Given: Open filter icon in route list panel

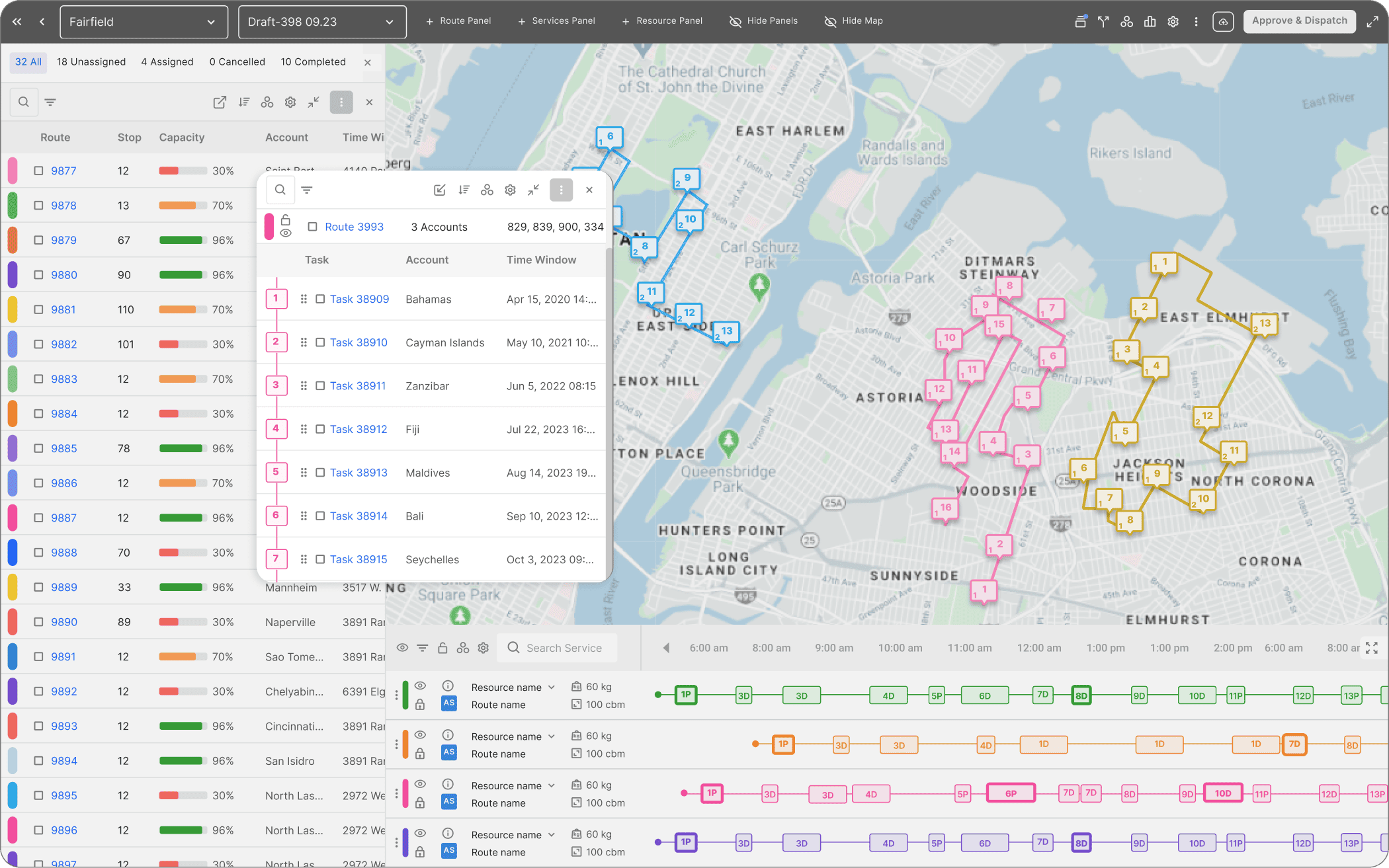Looking at the screenshot, I should point(50,102).
